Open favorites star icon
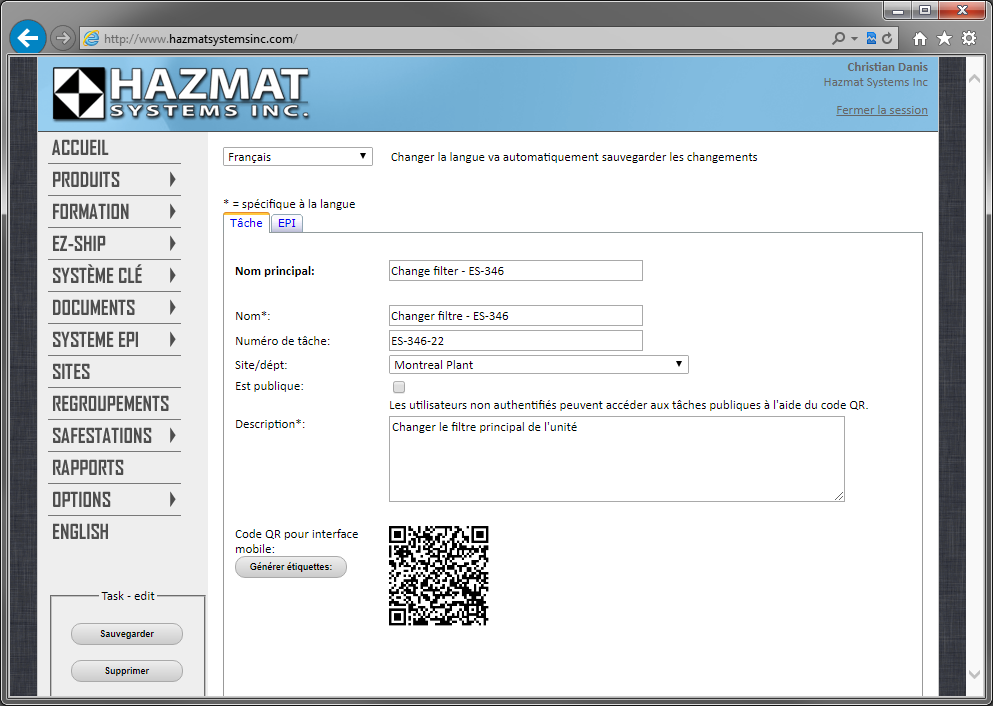The height and width of the screenshot is (706, 993). click(944, 39)
